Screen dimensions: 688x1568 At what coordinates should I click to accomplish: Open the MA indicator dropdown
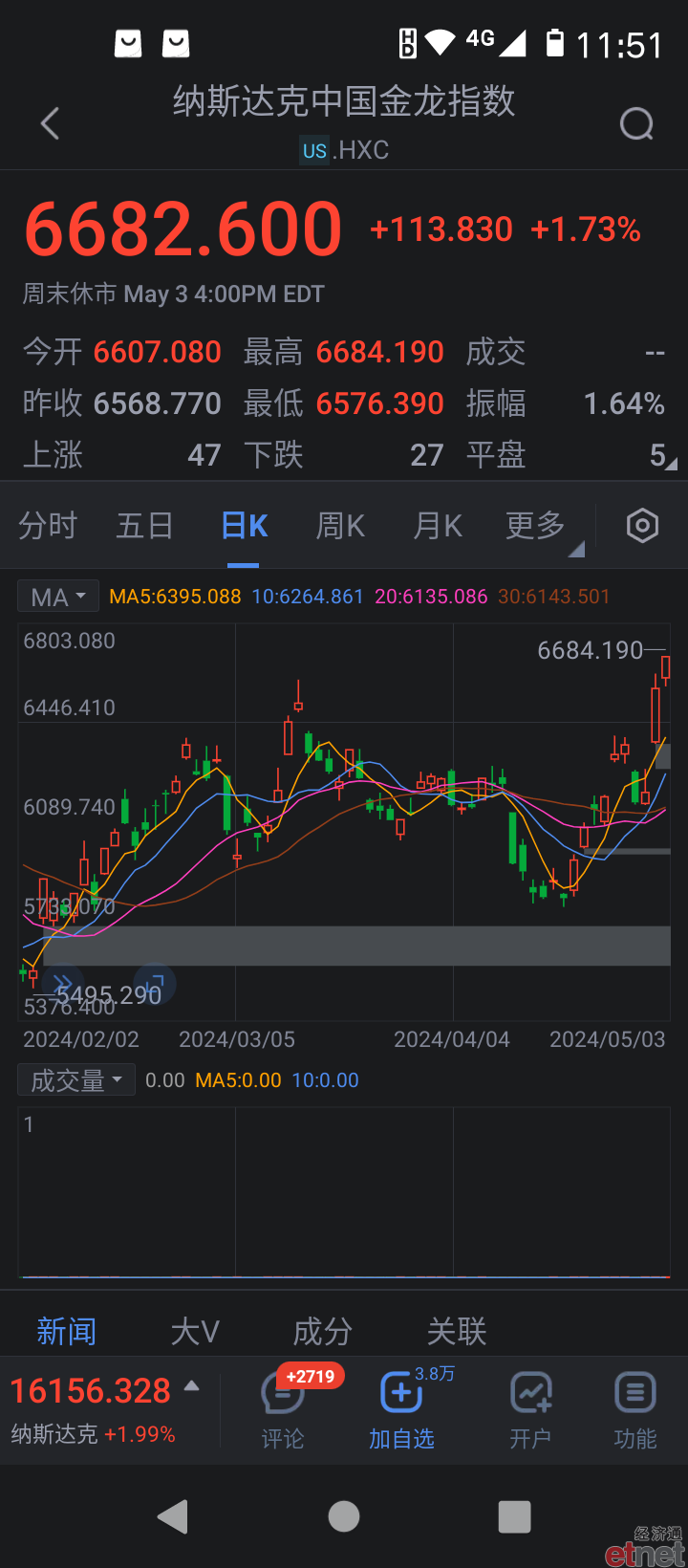58,598
